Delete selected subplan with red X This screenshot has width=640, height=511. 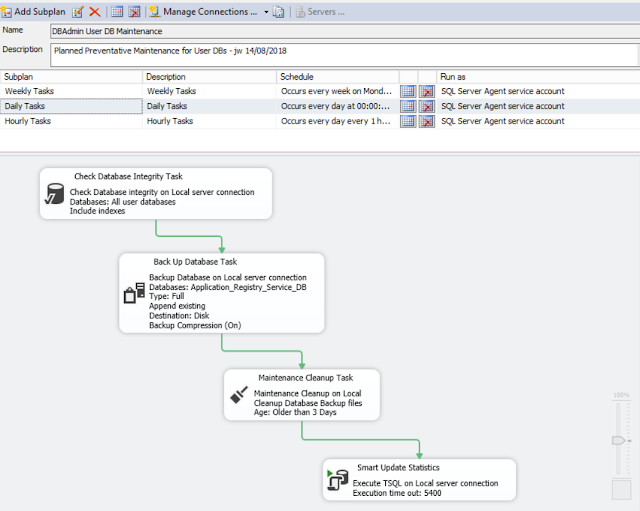(x=95, y=12)
